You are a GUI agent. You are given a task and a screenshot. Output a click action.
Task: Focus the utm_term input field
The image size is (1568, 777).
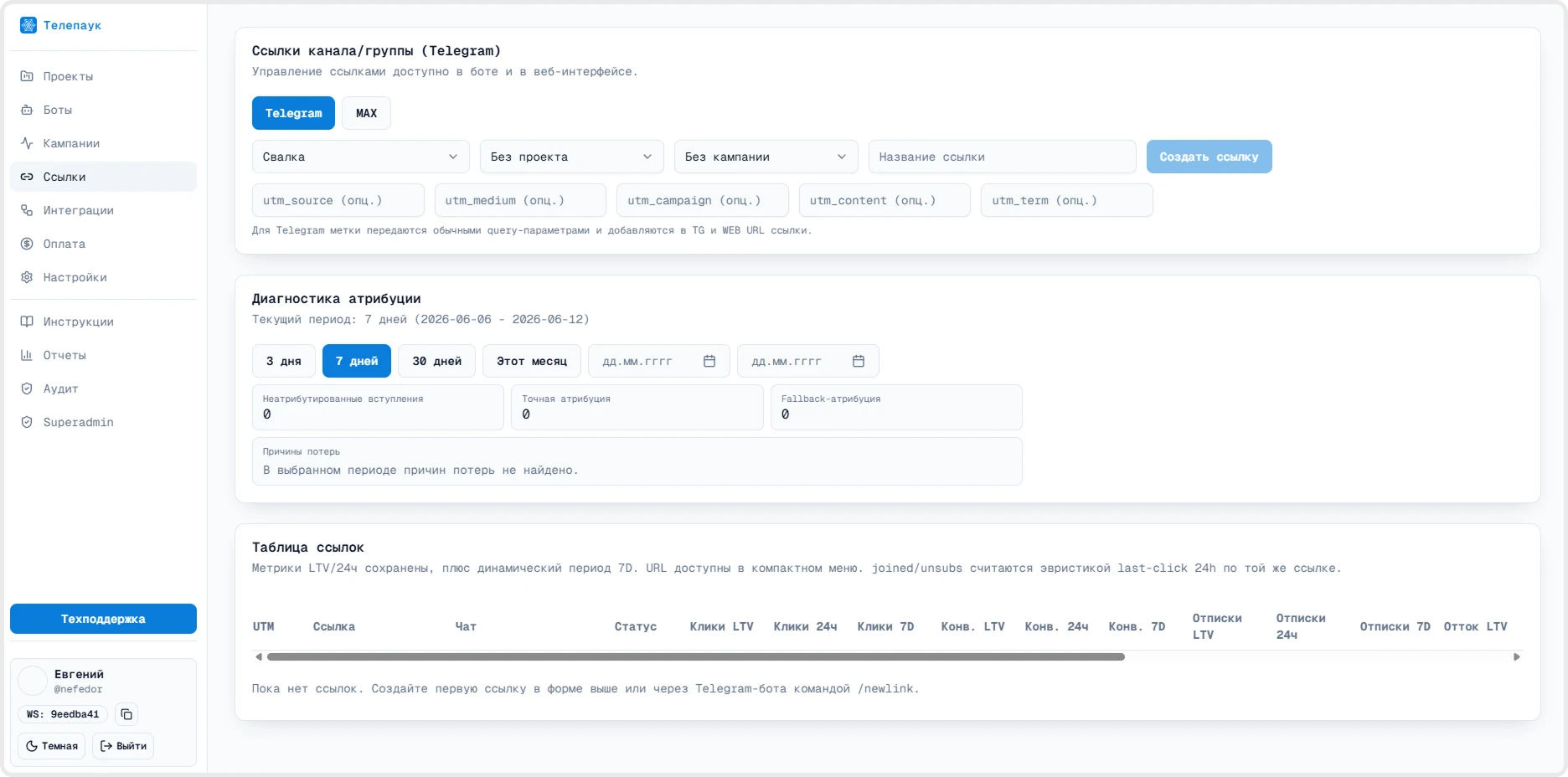[1067, 200]
